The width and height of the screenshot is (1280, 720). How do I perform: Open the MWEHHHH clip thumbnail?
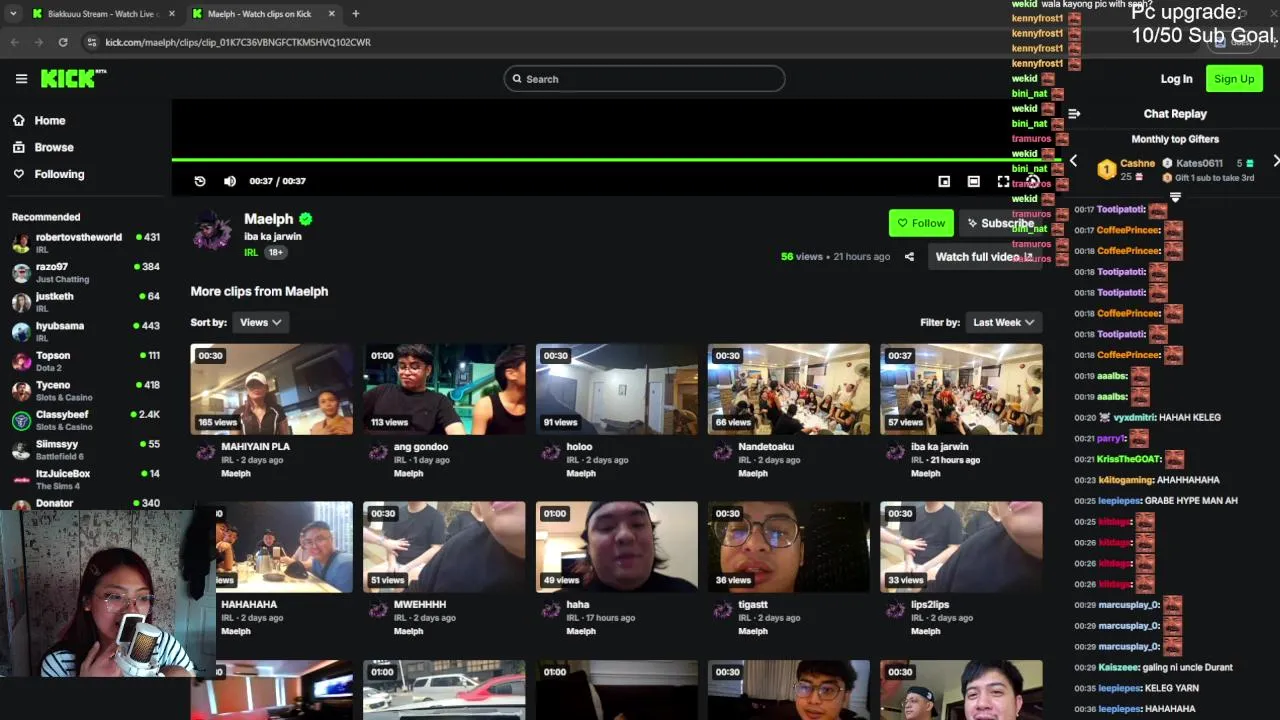(444, 547)
